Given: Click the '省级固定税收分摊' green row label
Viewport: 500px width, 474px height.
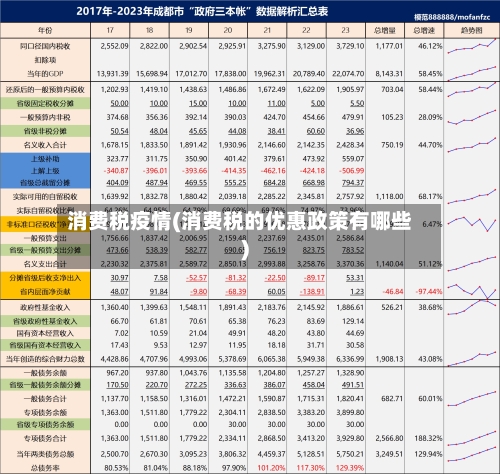Looking at the screenshot, I should 45,104.
